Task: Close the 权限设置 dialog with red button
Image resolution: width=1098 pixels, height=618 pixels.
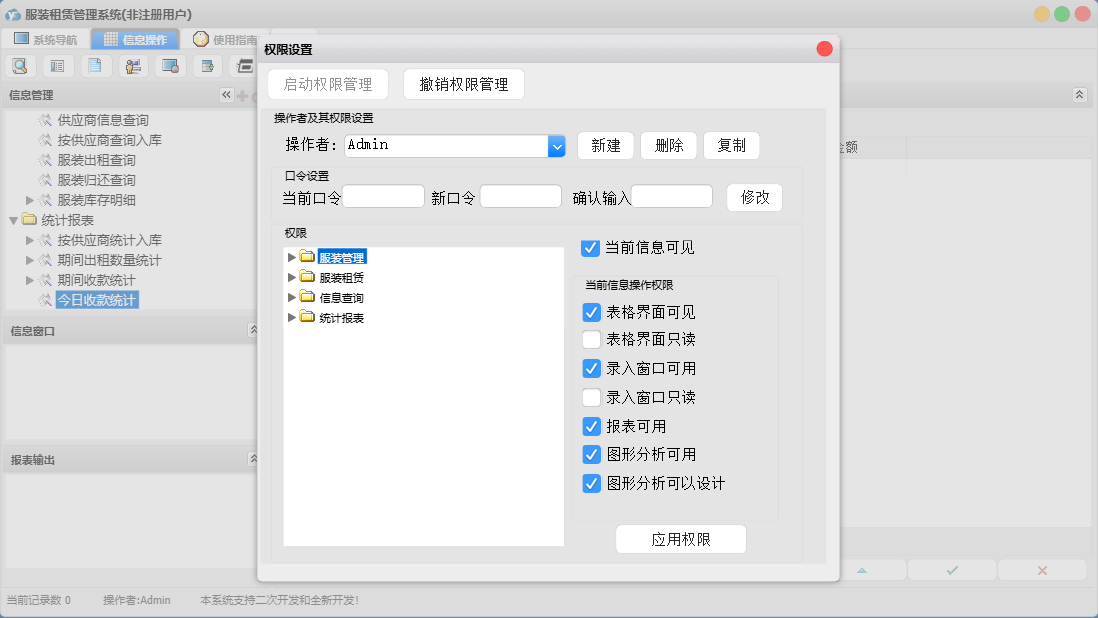Action: (824, 48)
